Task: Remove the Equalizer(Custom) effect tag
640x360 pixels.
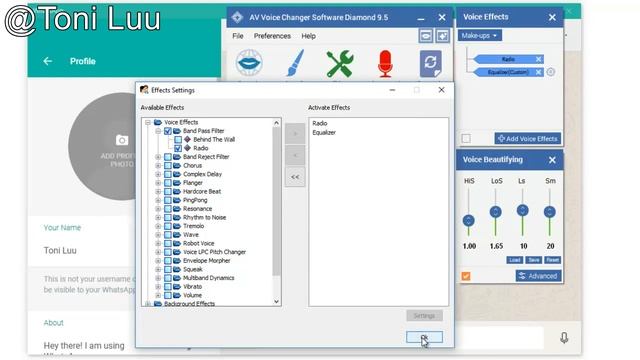Action: pyautogui.click(x=538, y=72)
